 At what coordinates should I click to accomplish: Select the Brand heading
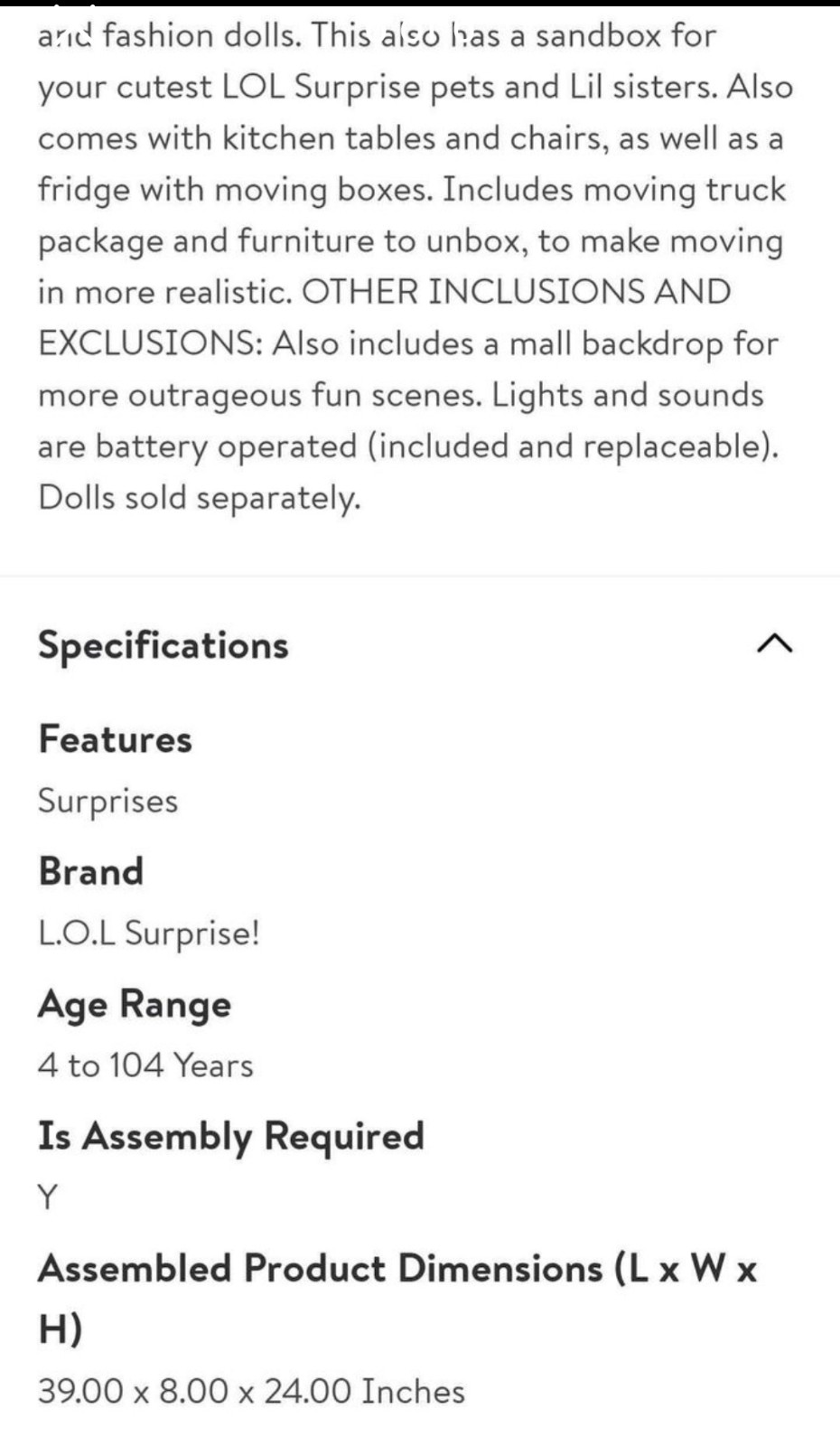[90, 871]
